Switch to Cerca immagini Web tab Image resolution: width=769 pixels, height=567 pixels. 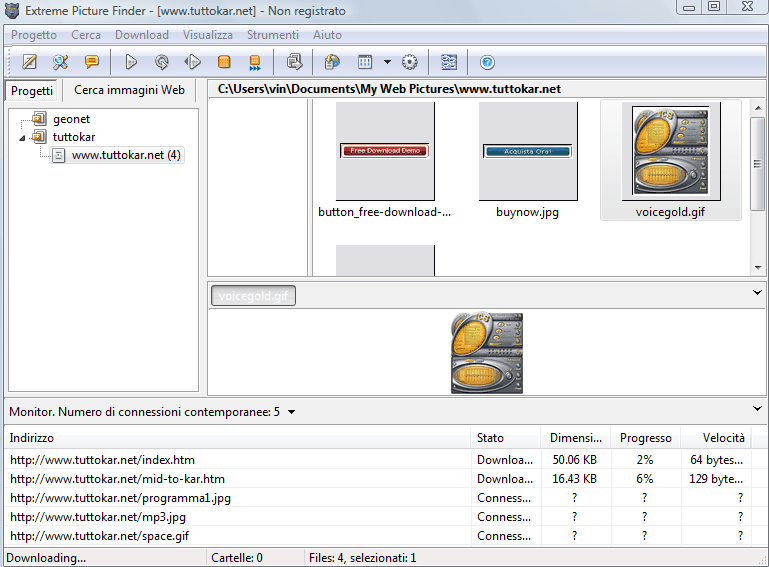click(x=129, y=89)
